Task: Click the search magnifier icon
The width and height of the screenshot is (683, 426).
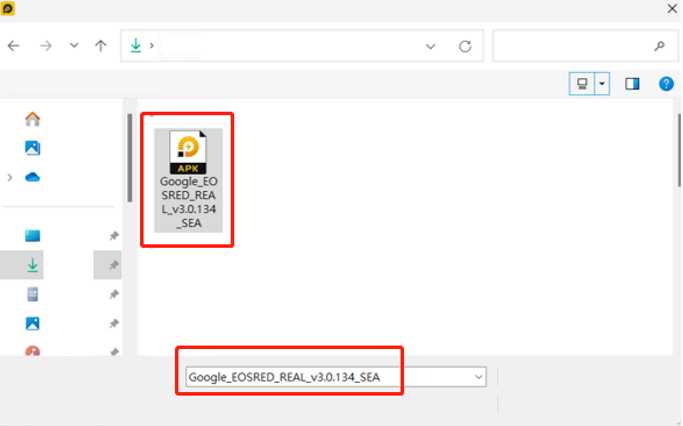Action: pos(660,45)
